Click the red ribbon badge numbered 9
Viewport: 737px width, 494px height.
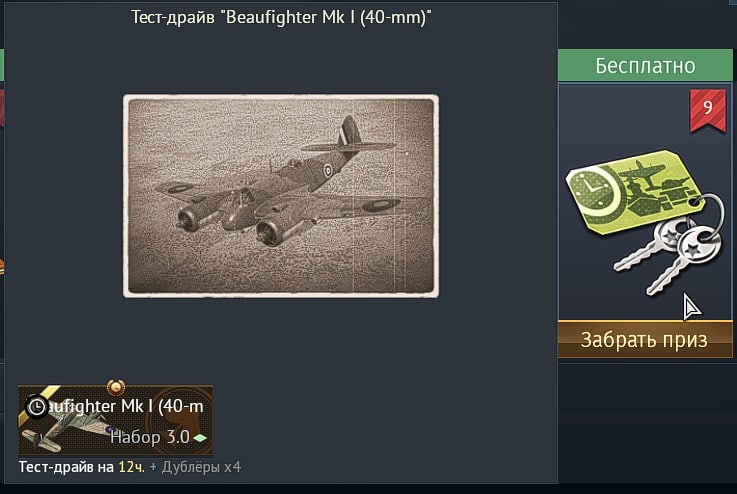(x=708, y=110)
